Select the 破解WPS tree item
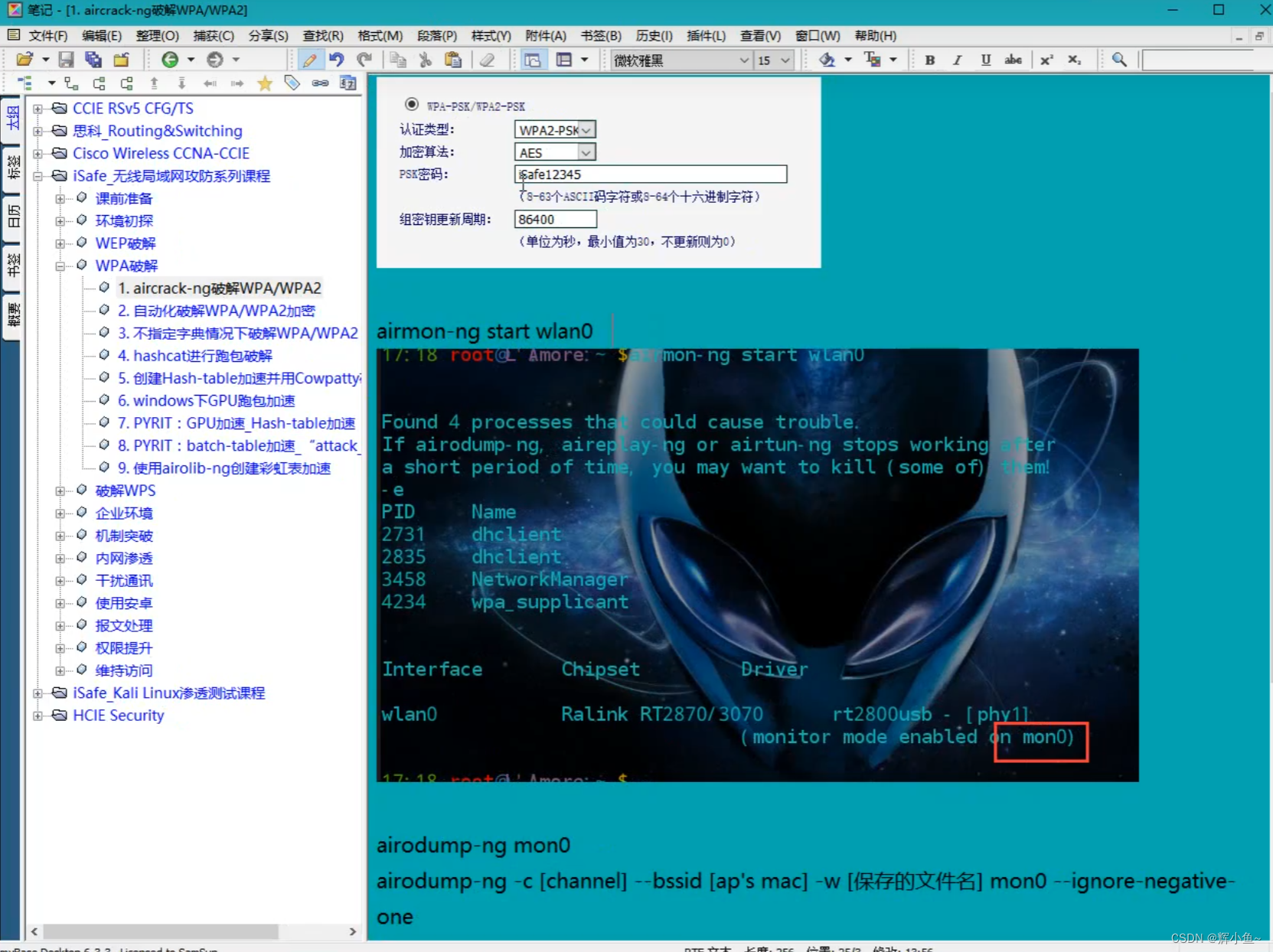Image resolution: width=1273 pixels, height=952 pixels. [126, 491]
